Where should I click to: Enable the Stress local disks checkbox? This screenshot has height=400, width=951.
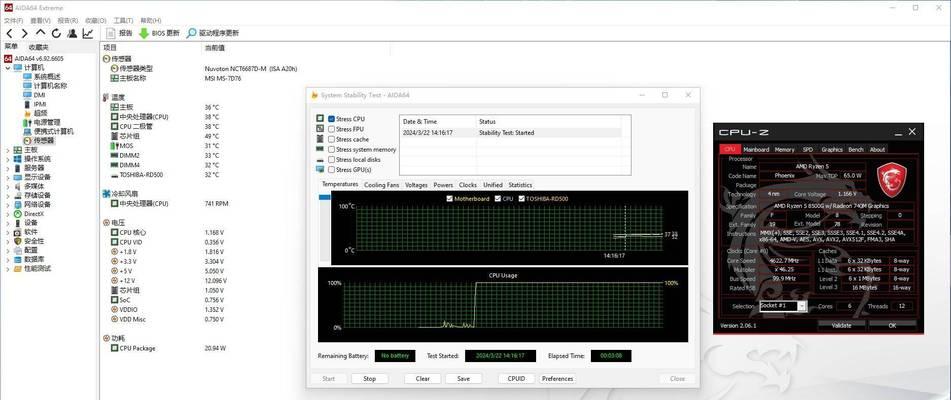click(x=331, y=159)
